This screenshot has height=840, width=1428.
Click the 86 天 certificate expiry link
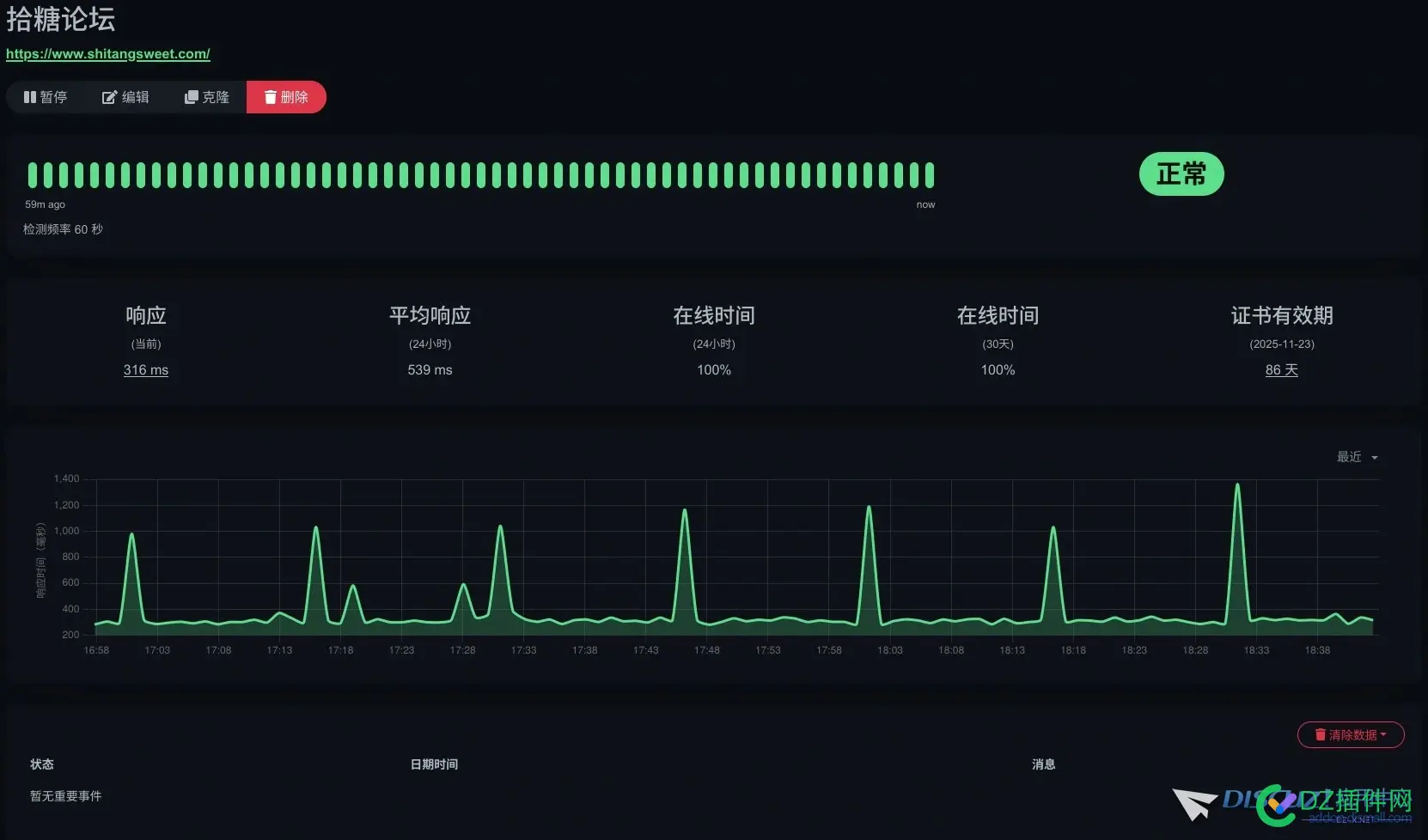point(1281,369)
